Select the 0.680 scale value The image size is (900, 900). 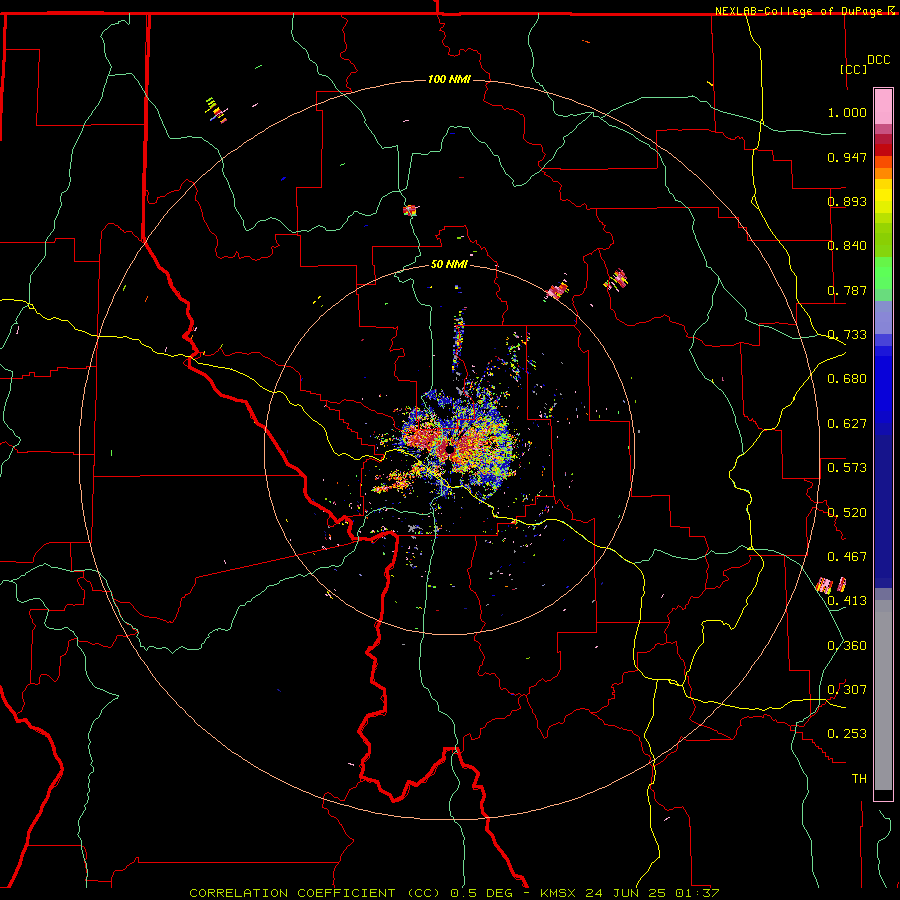point(847,379)
